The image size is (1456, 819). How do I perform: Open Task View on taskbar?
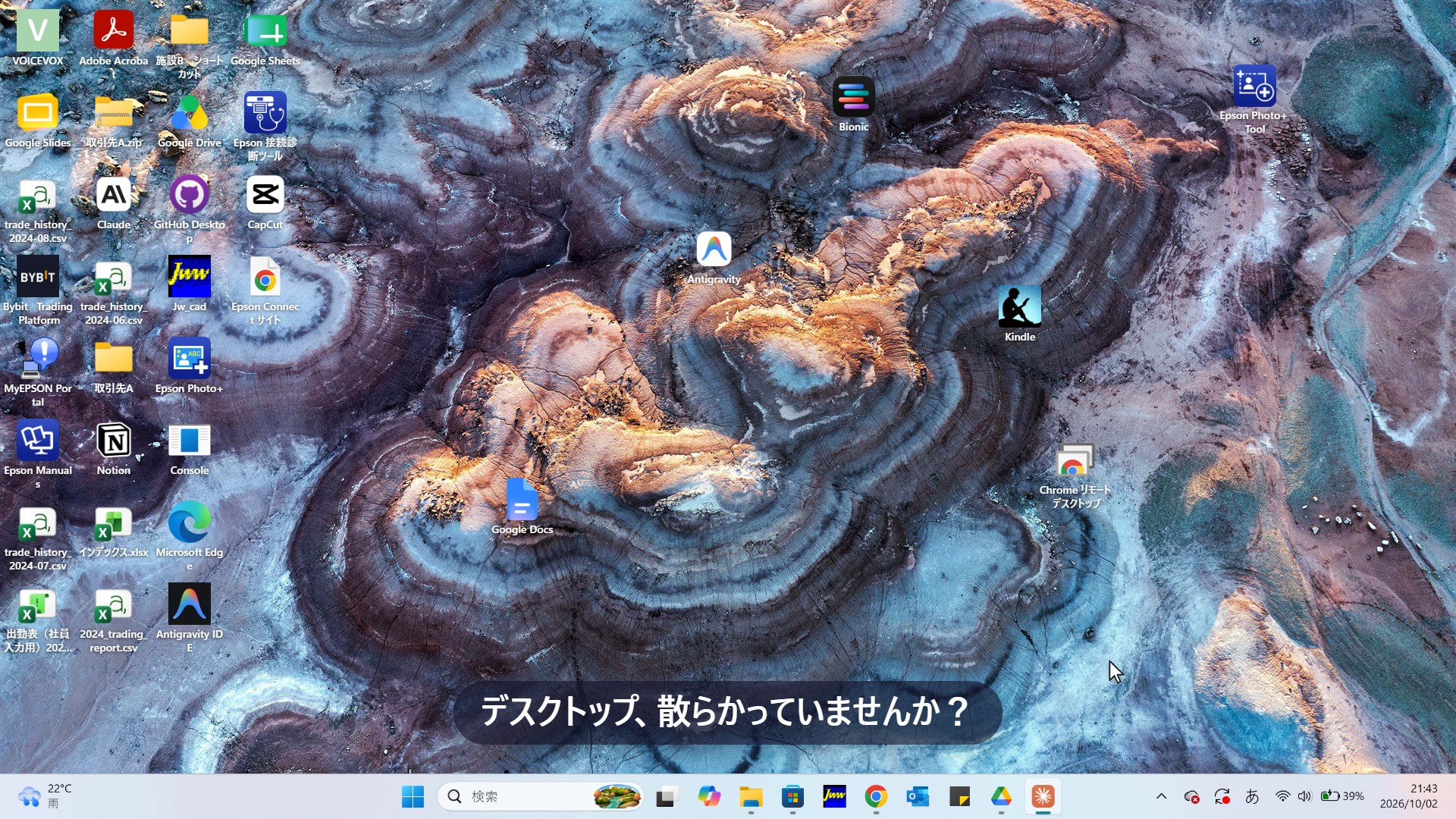666,796
